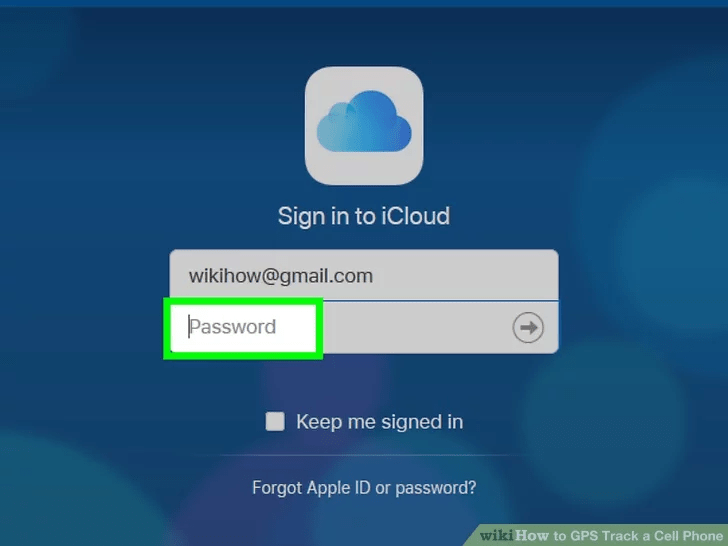The width and height of the screenshot is (728, 546).
Task: Submit sign-in with the arrow icon
Action: coord(528,328)
